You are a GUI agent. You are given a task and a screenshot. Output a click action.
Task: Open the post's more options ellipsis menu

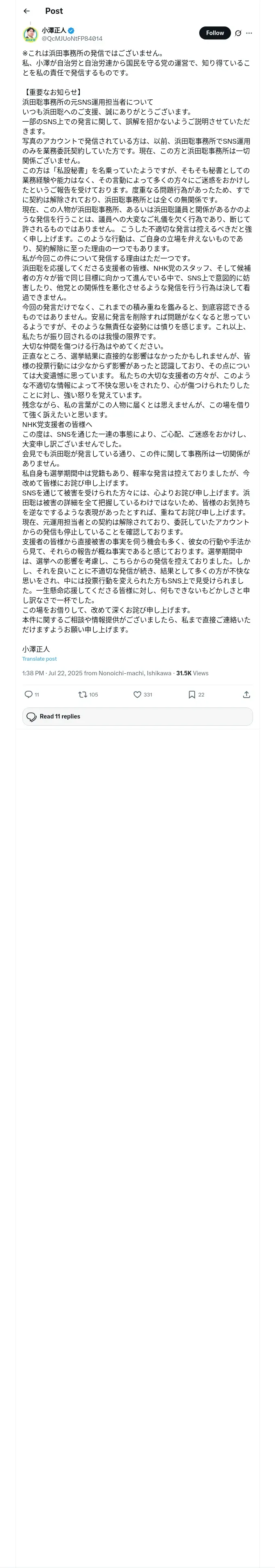tap(249, 33)
